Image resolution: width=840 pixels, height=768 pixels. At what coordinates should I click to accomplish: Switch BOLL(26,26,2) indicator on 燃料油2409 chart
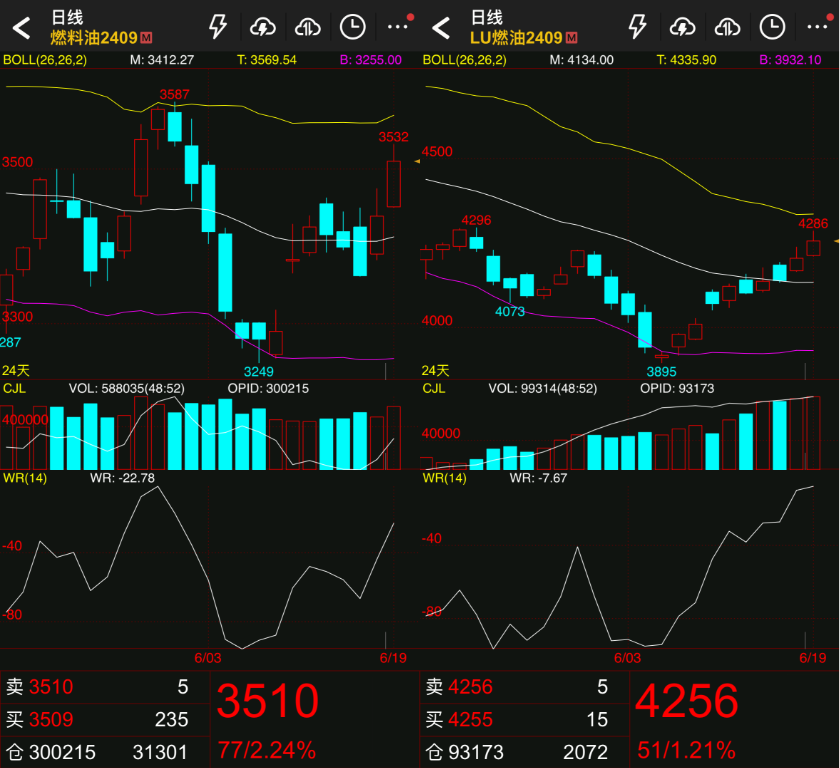coord(45,60)
